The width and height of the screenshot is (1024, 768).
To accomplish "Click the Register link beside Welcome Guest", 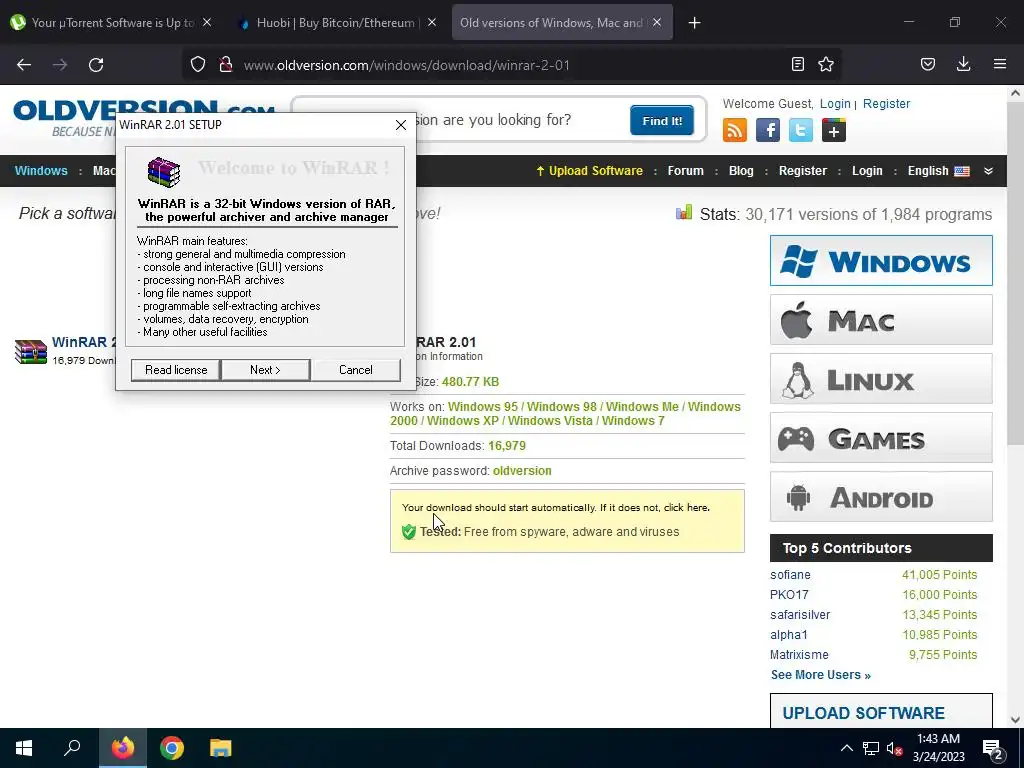I will tap(886, 104).
